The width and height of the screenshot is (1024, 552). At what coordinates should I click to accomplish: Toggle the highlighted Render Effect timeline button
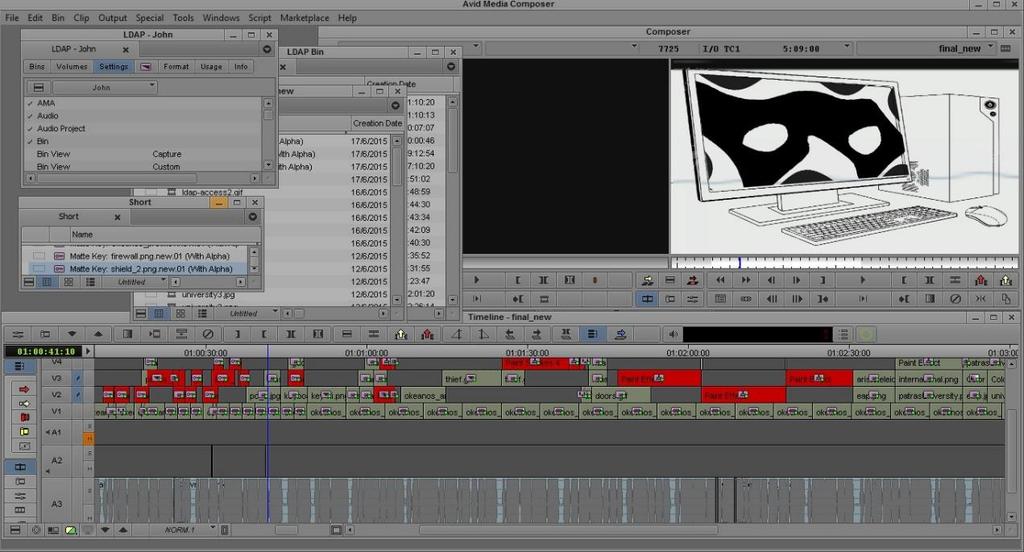pos(592,334)
